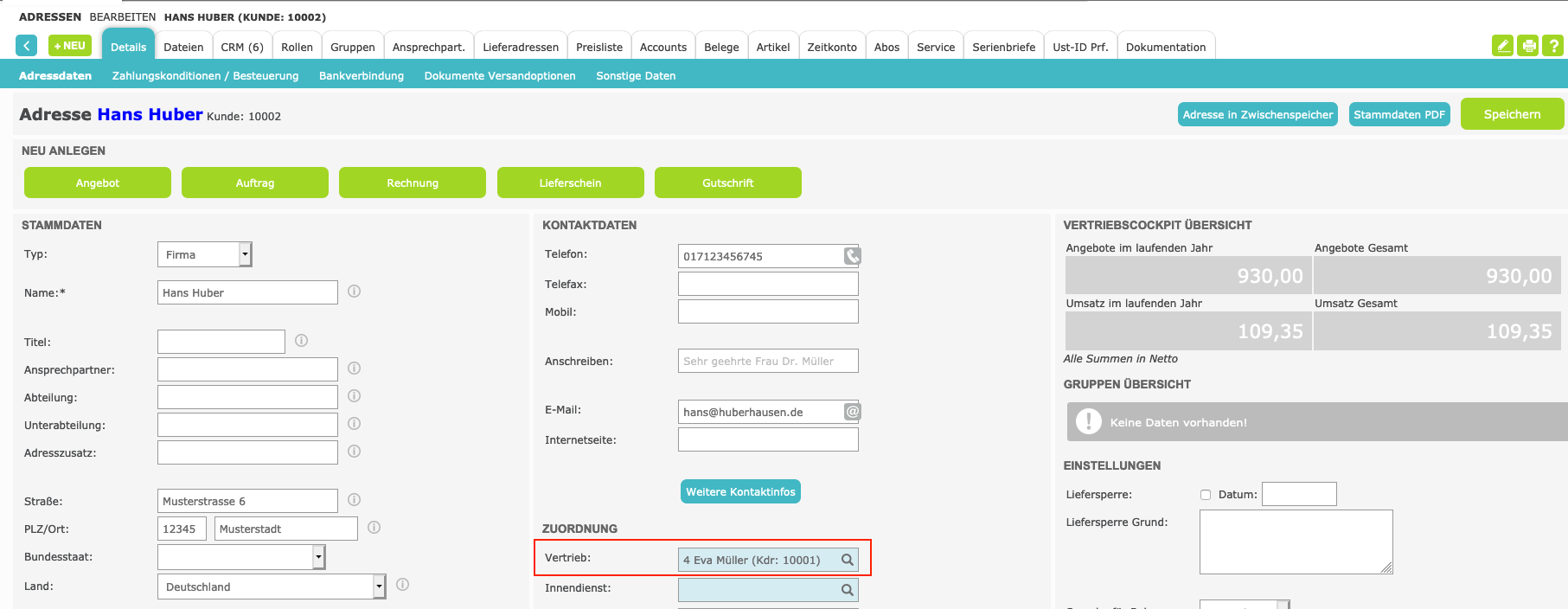Click info icon next to Name field

click(x=354, y=292)
